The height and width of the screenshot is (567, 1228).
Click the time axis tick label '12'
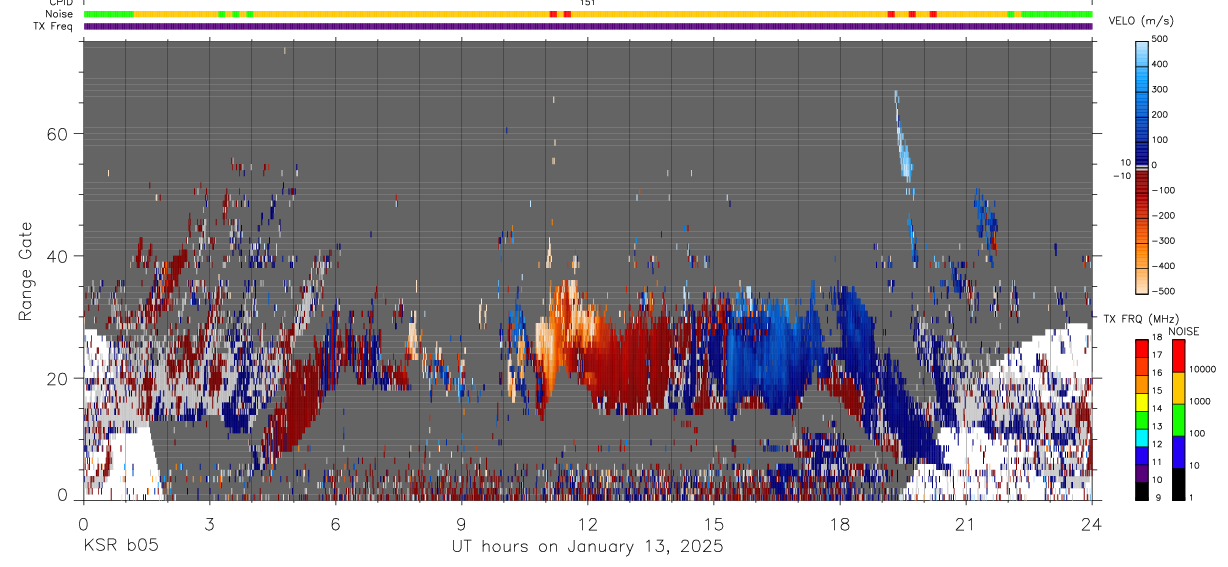pos(588,524)
